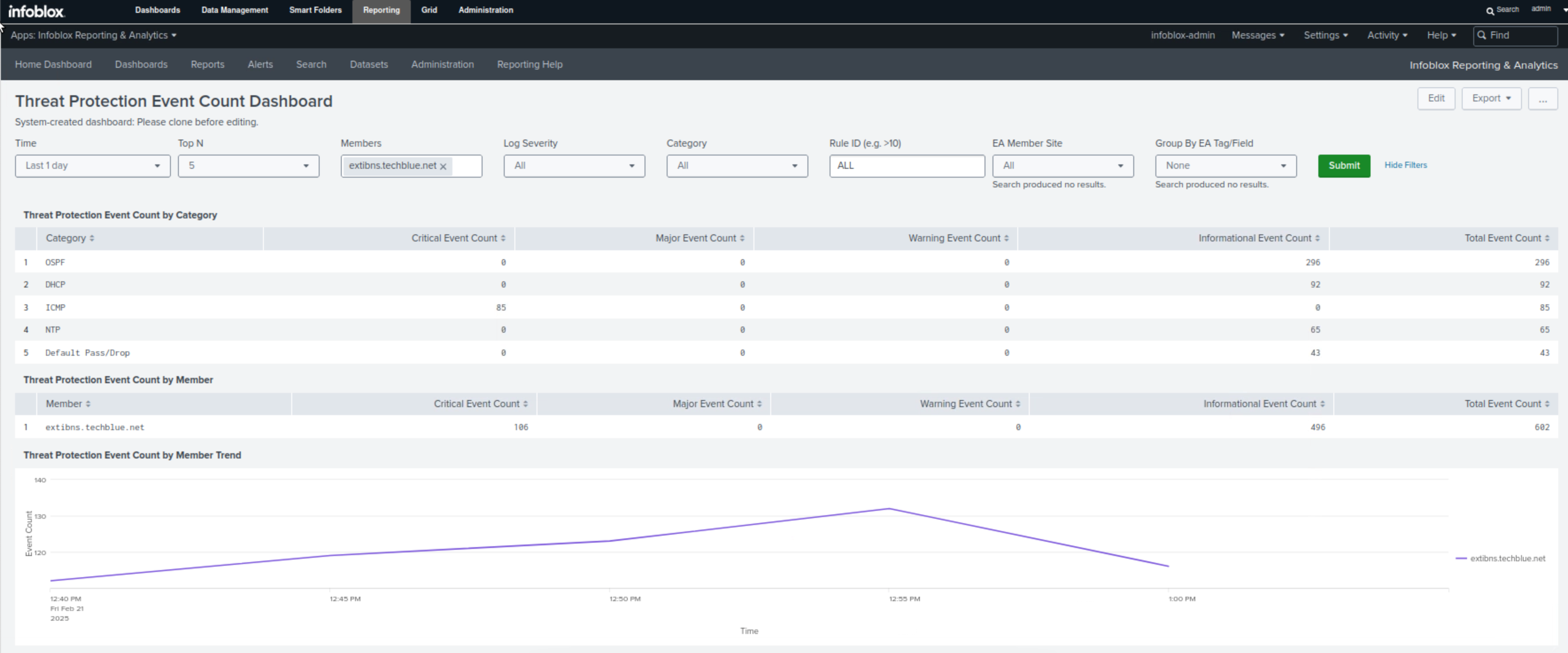Click the infoblox logo
1568x653 pixels.
(36, 11)
